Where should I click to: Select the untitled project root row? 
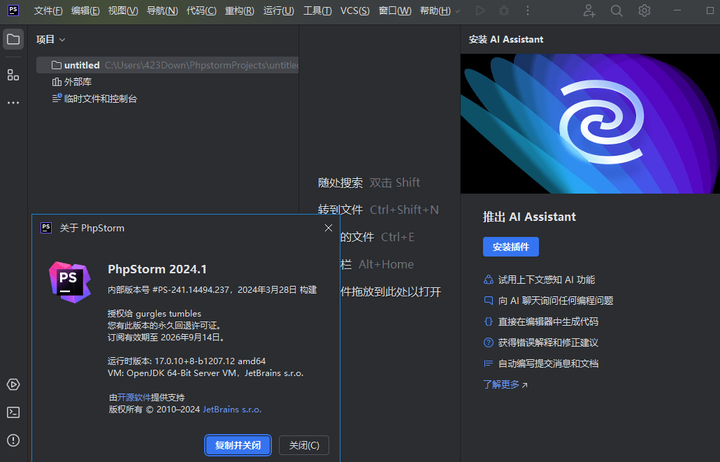(168, 65)
